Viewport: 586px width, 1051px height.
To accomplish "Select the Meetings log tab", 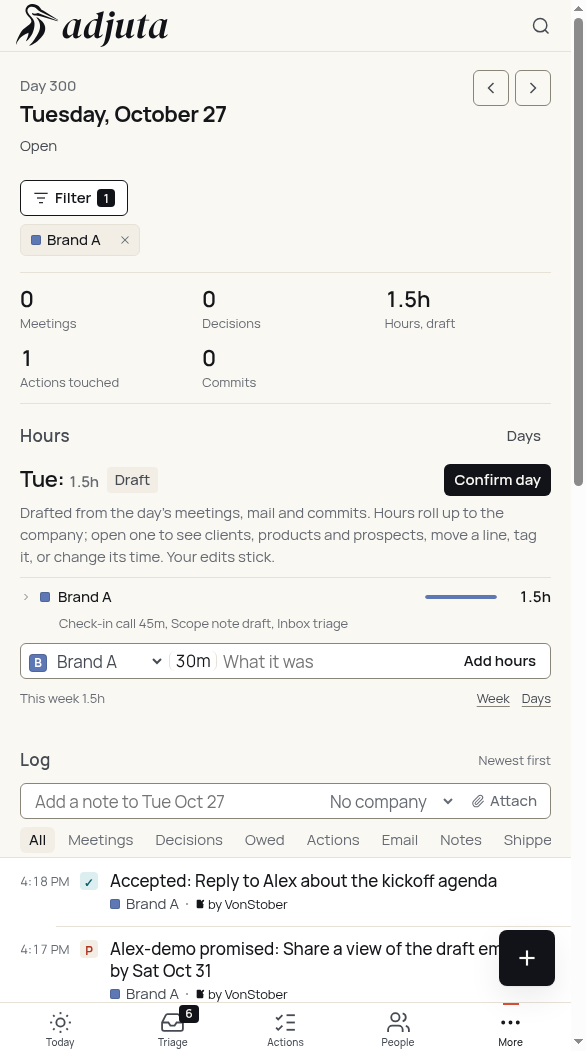I will point(101,840).
